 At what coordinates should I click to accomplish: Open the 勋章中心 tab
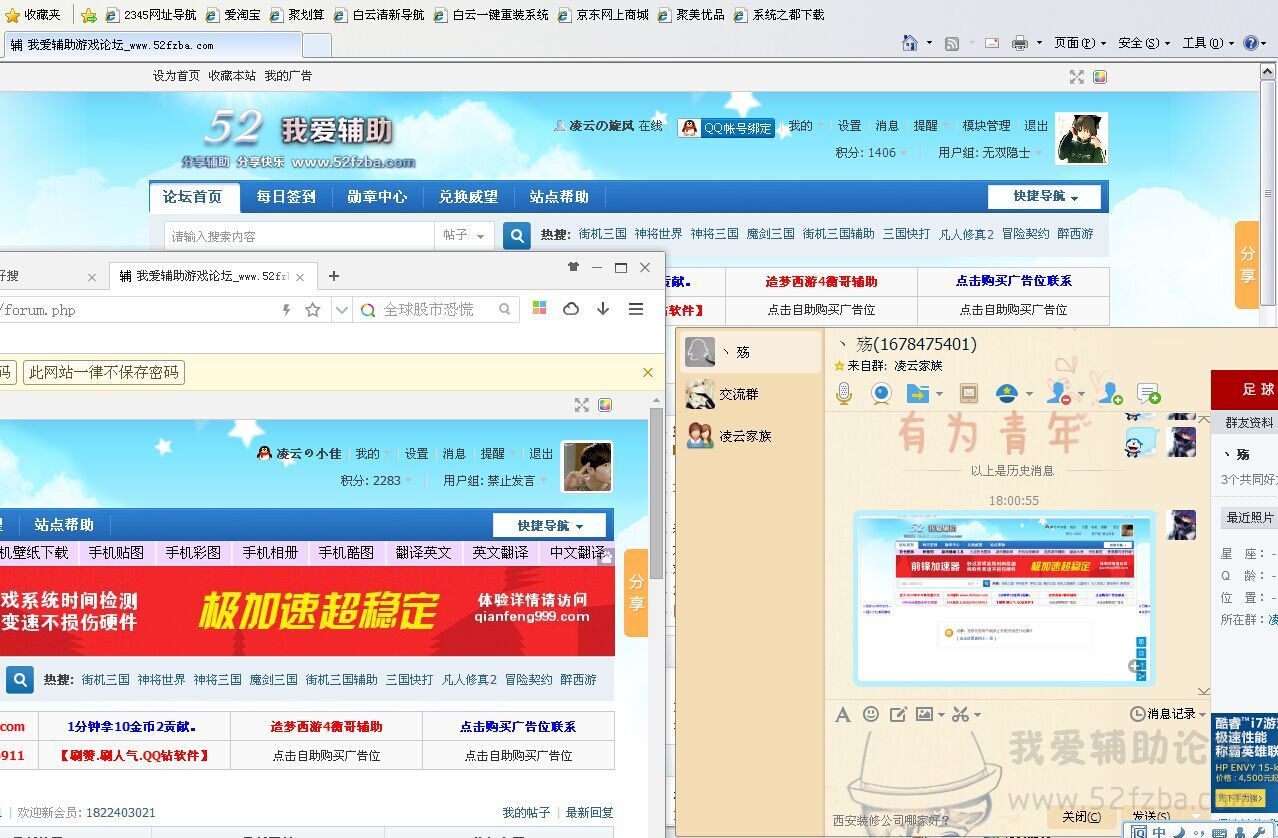point(377,197)
